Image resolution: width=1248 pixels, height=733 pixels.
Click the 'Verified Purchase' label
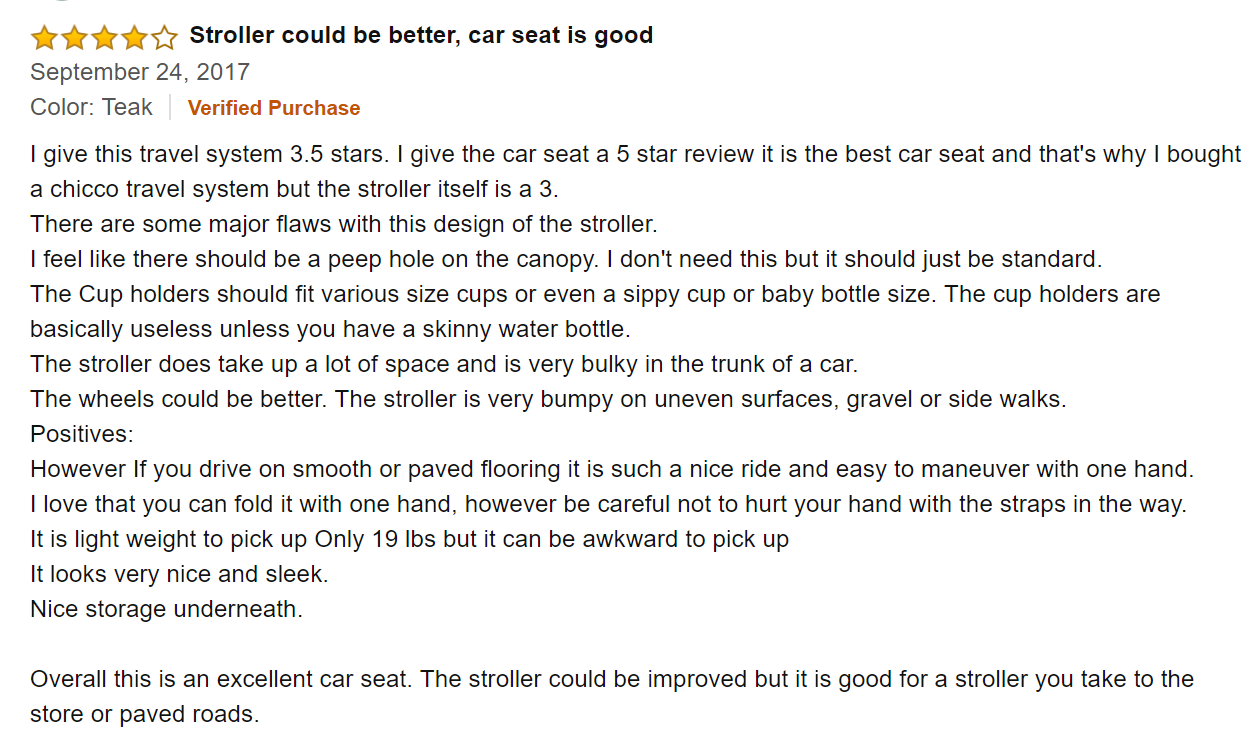click(x=274, y=108)
